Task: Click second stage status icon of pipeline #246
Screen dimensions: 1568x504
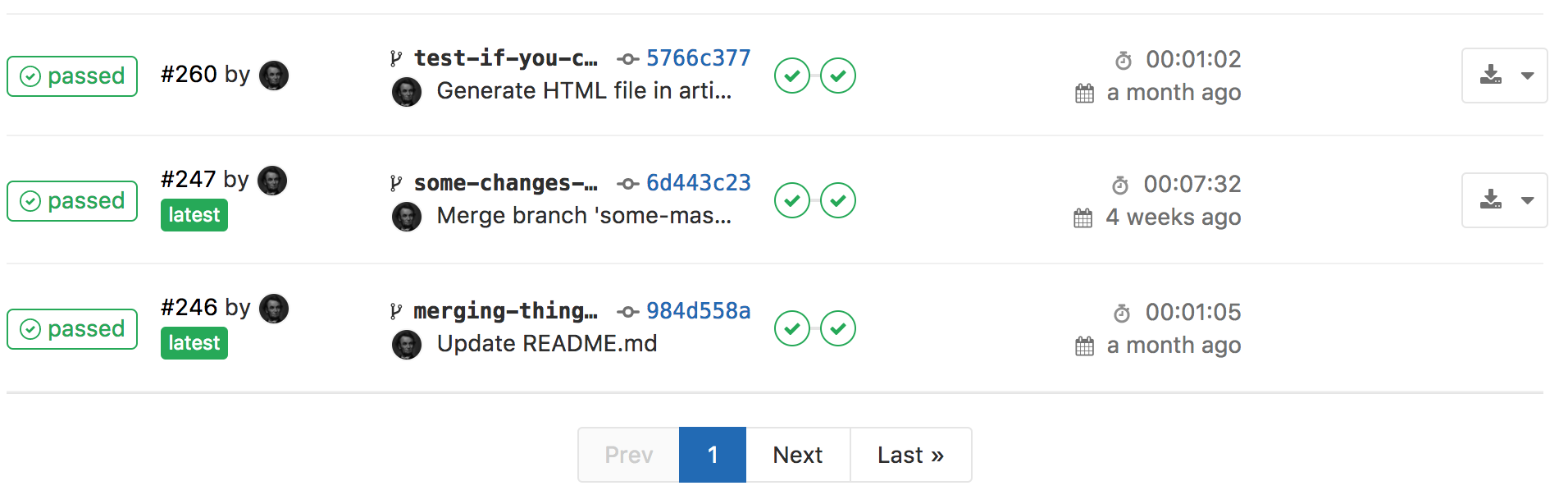Action: 838,328
